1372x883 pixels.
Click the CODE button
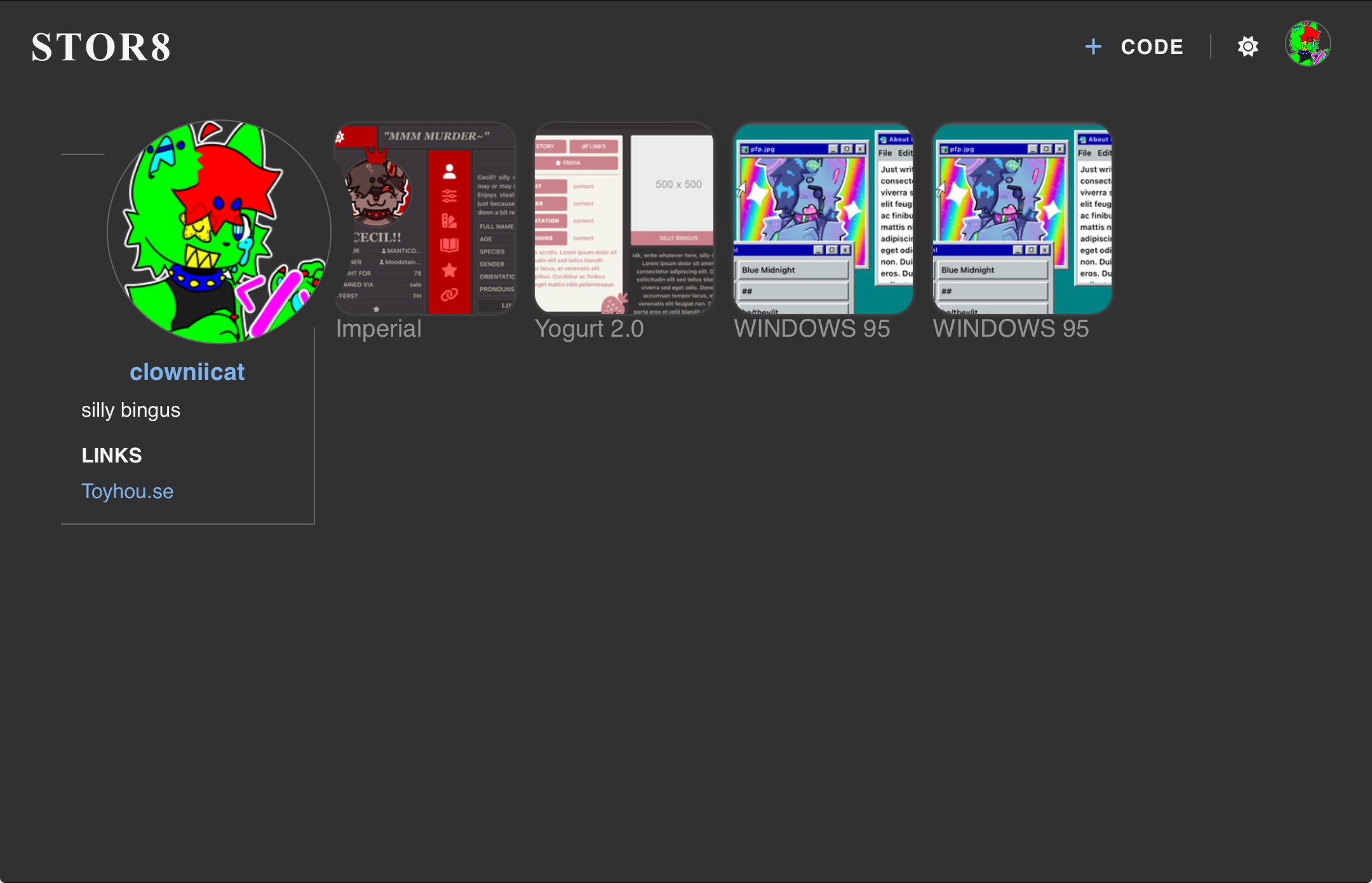point(1152,46)
